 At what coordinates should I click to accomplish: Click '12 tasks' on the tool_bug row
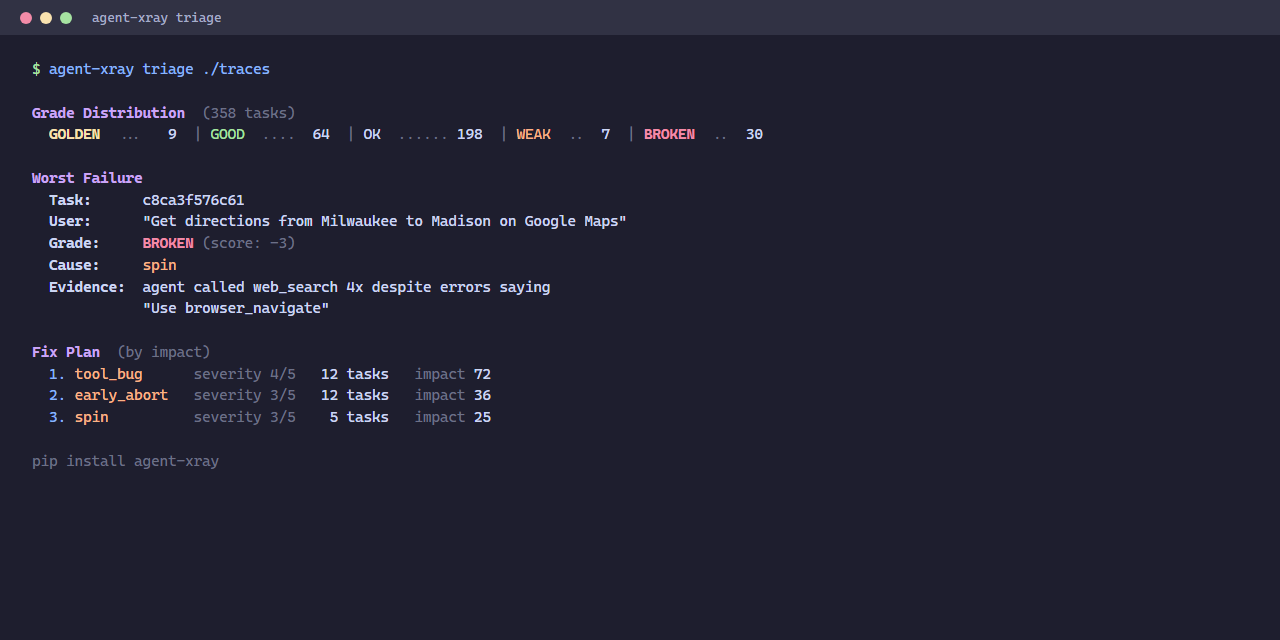[x=355, y=374]
